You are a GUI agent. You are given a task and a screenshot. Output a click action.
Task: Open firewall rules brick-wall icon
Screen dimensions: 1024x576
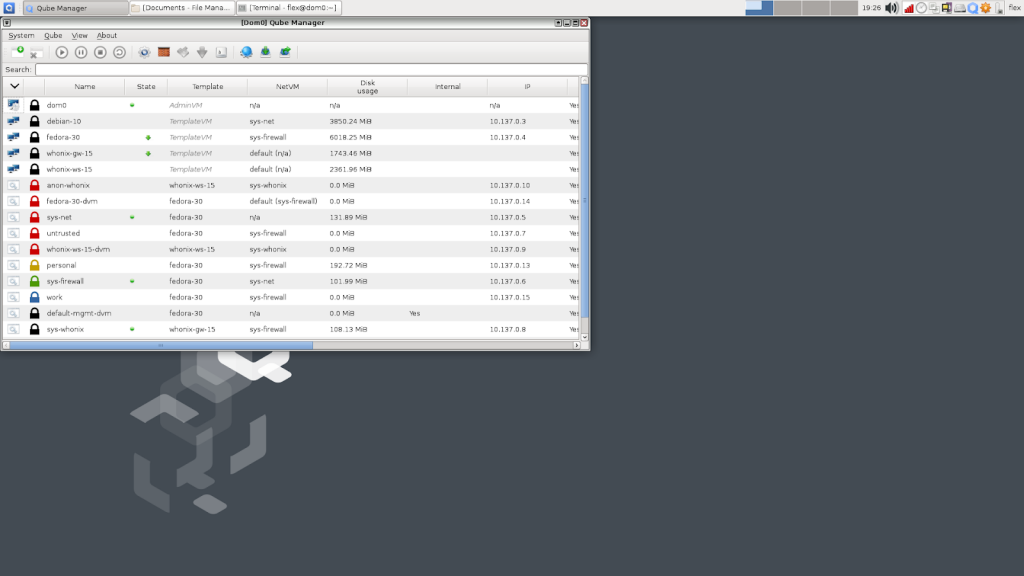(x=164, y=52)
